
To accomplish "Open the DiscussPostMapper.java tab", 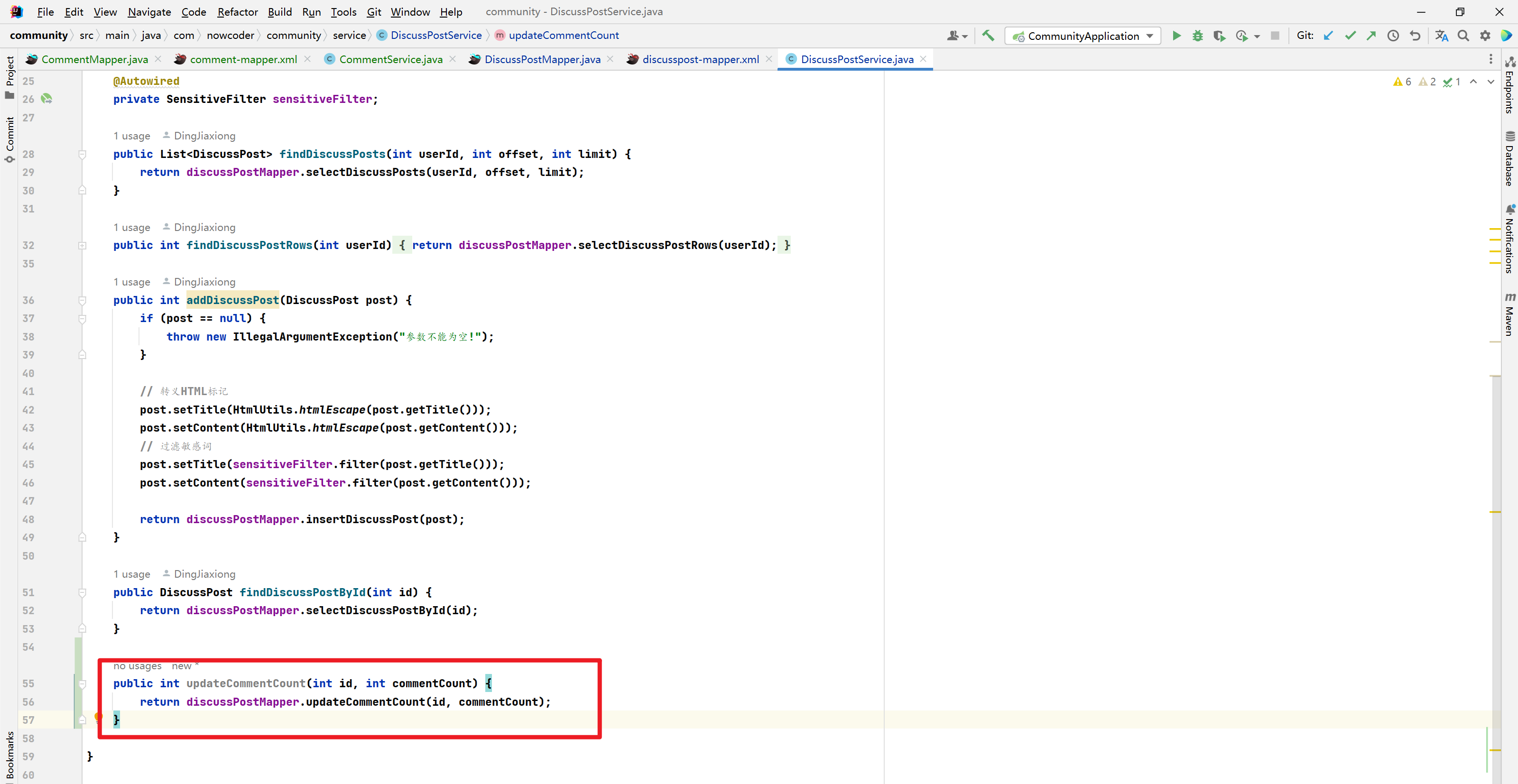I will 541,59.
